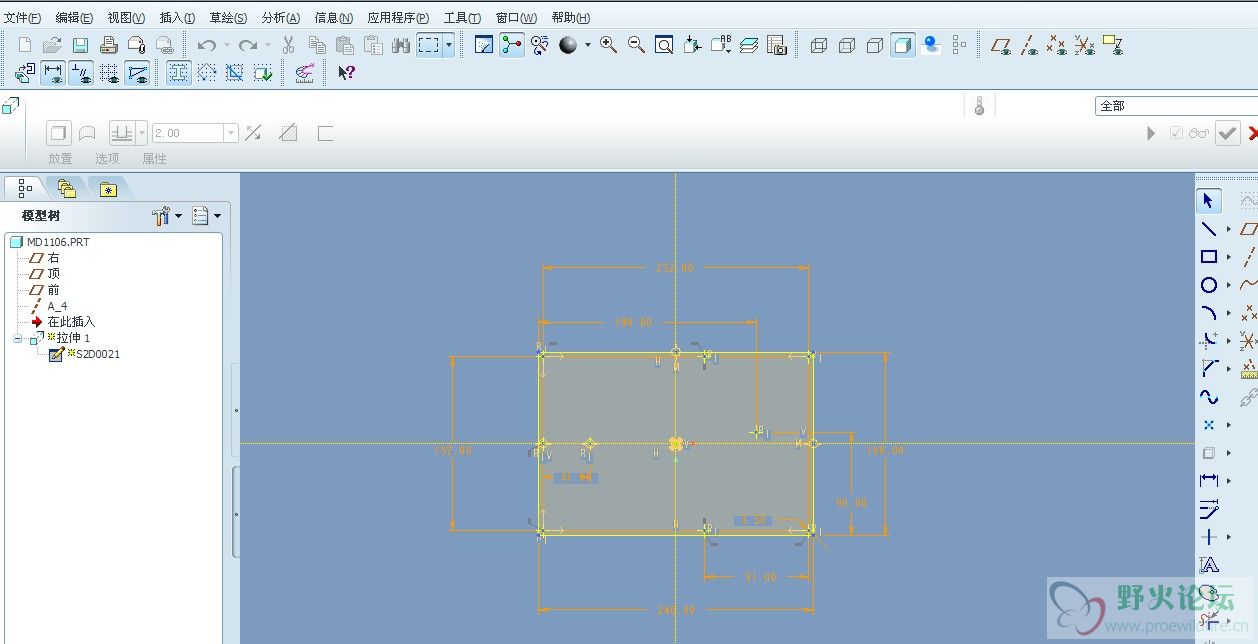Open the 全部 selection filter dropdown
Screen dimensions: 1258x644
(1176, 105)
